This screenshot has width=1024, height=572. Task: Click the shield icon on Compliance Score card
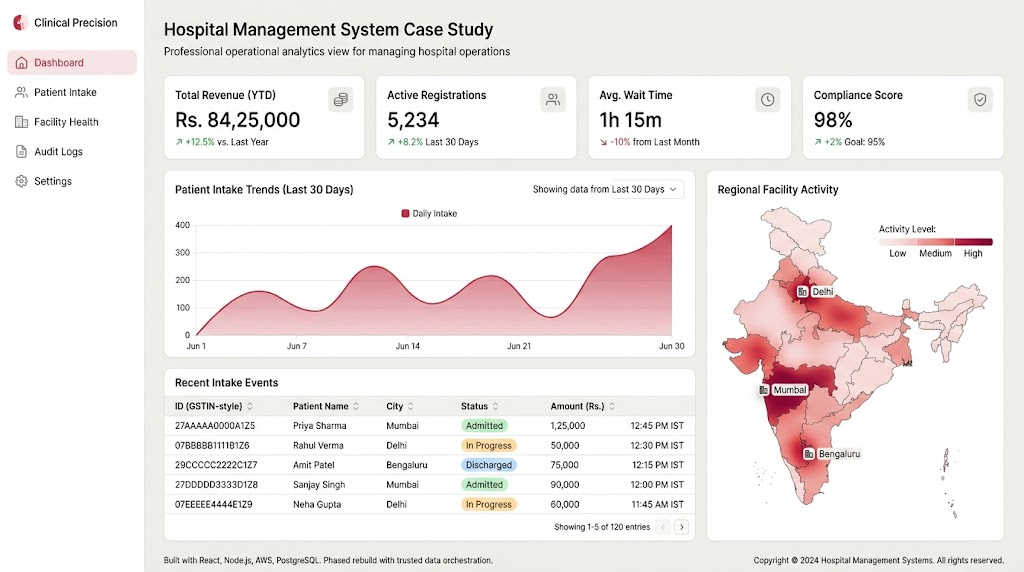click(980, 99)
